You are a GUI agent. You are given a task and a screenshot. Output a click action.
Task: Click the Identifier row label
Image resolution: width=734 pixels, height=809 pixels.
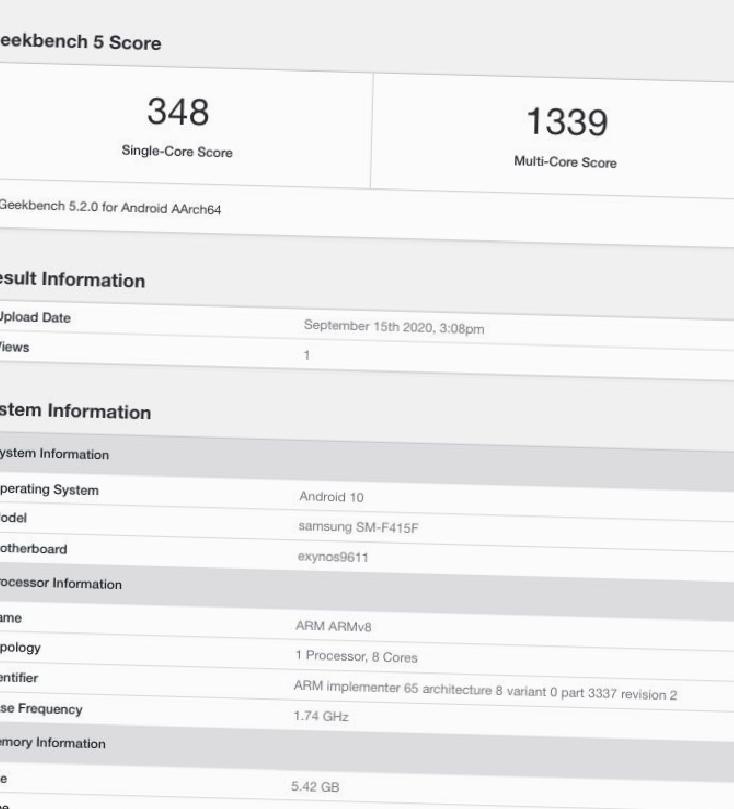tap(19, 678)
